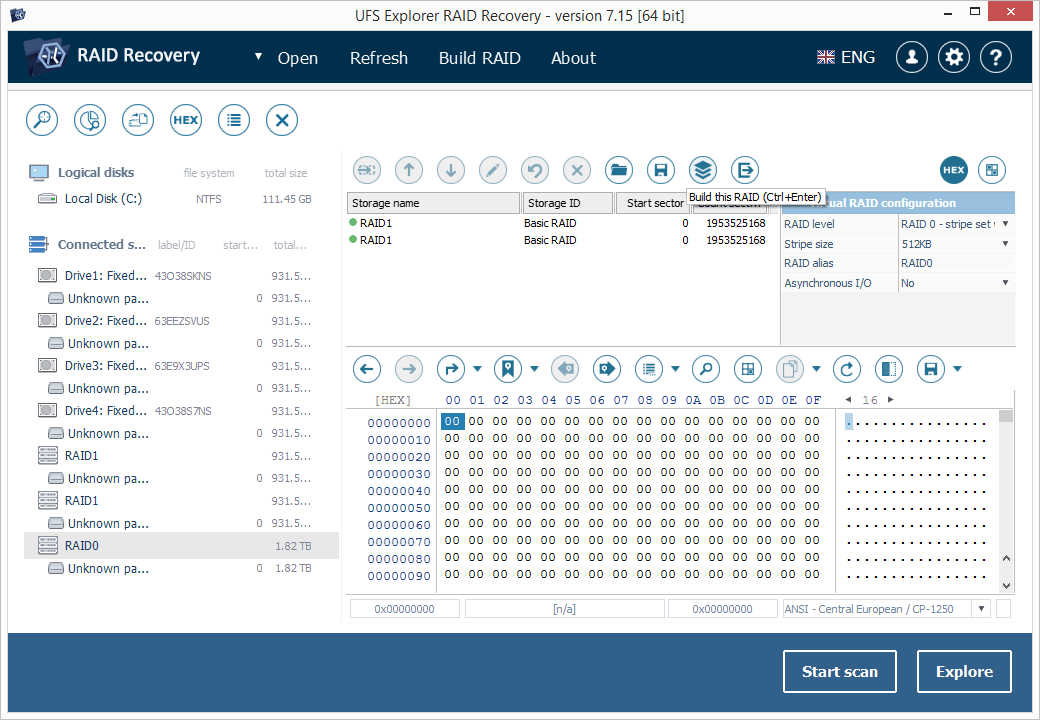Go back in hex viewer history

tap(367, 369)
